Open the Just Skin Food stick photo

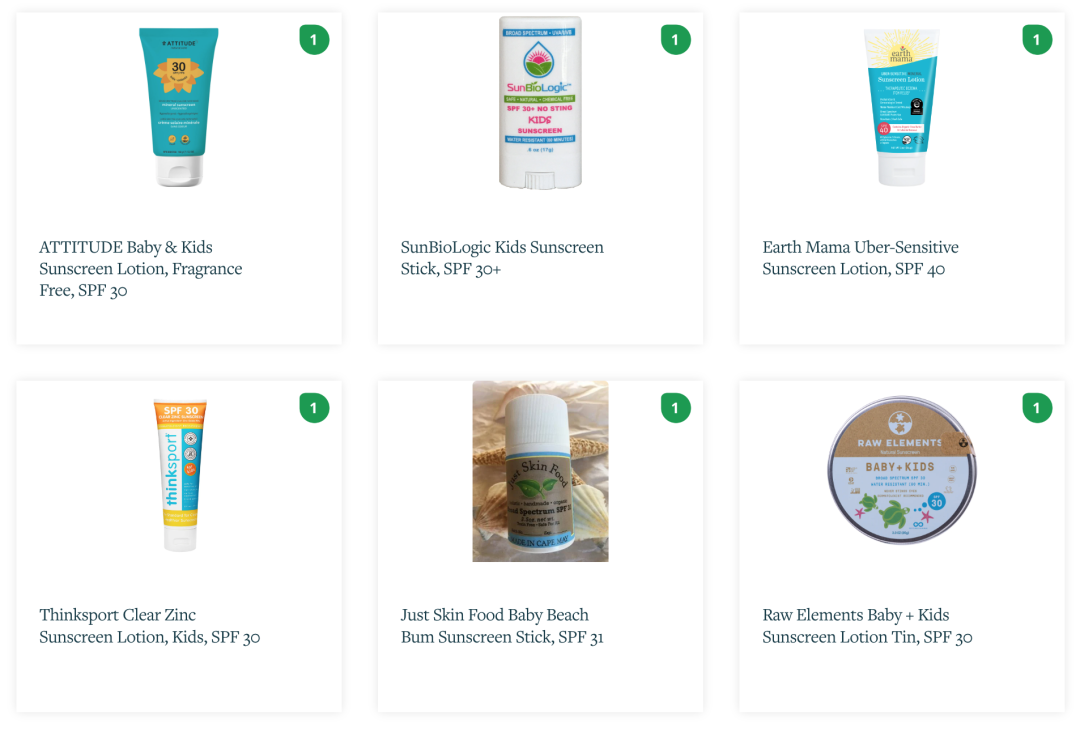540,471
